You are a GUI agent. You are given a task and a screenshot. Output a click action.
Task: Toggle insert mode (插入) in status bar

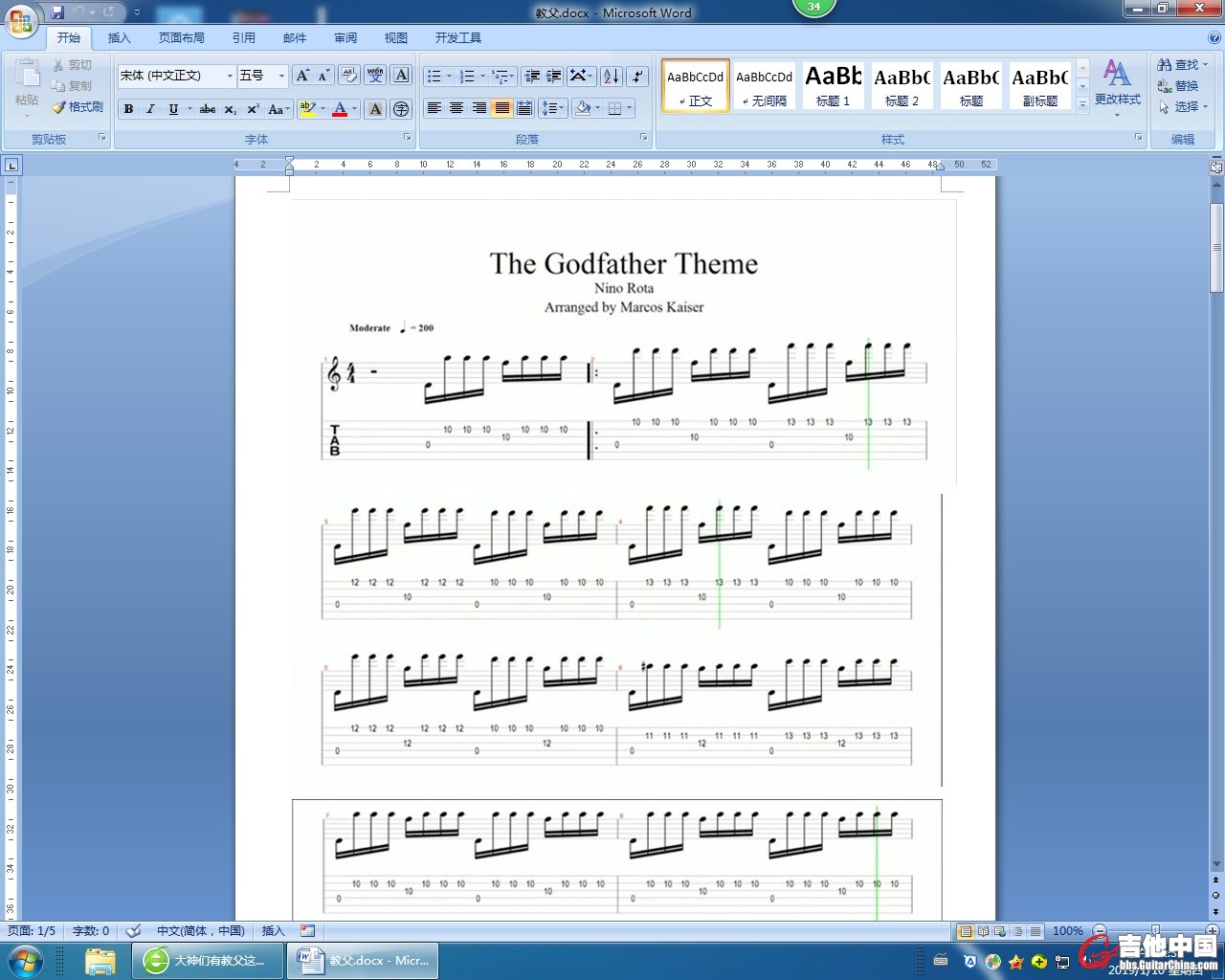tap(273, 930)
